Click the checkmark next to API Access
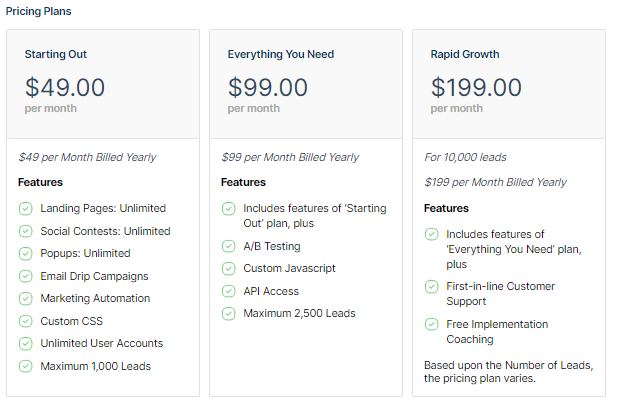Viewport: 617px width, 404px height. 229,291
